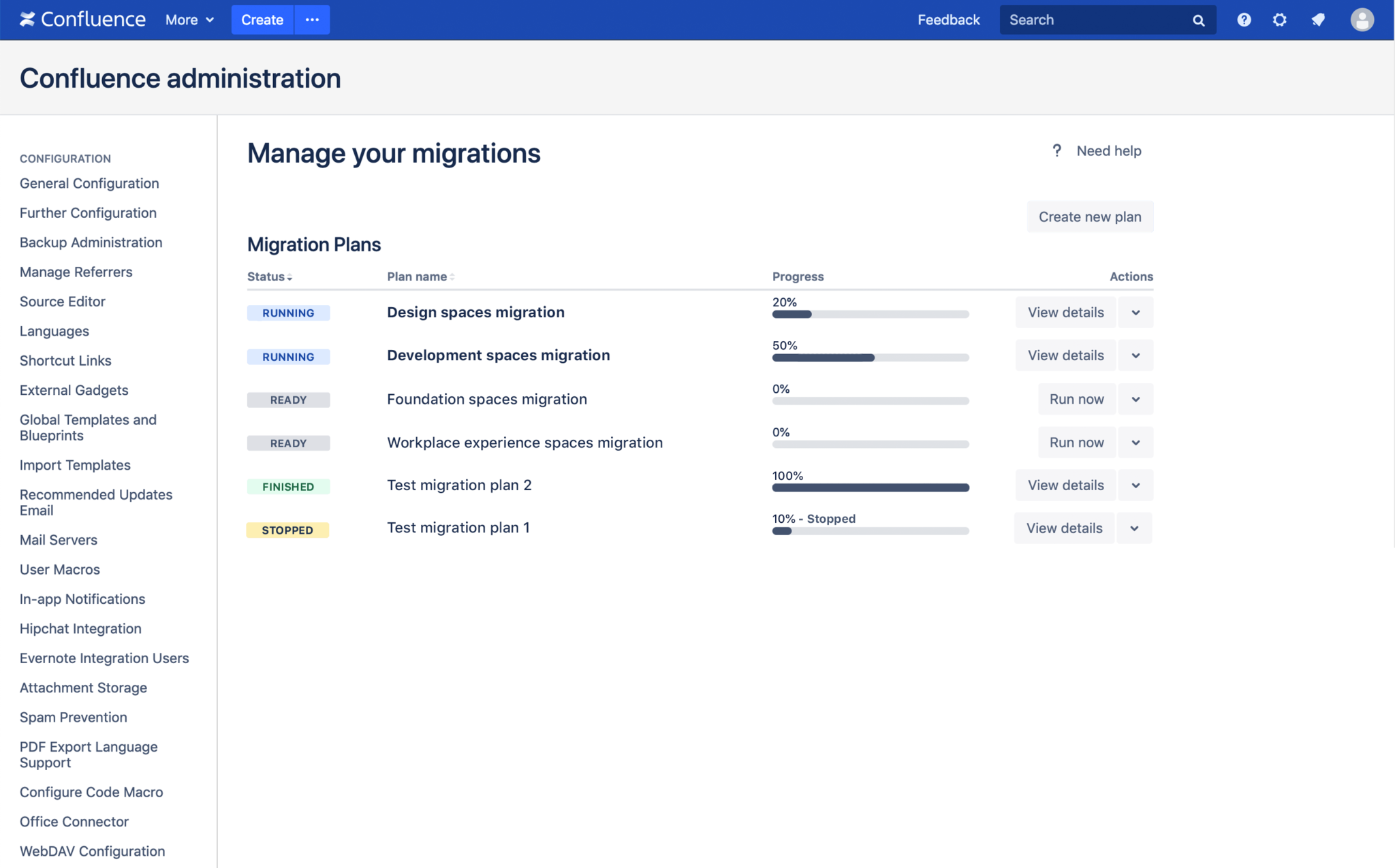Open the help question mark icon
This screenshot has height=868, width=1395.
pyautogui.click(x=1244, y=20)
